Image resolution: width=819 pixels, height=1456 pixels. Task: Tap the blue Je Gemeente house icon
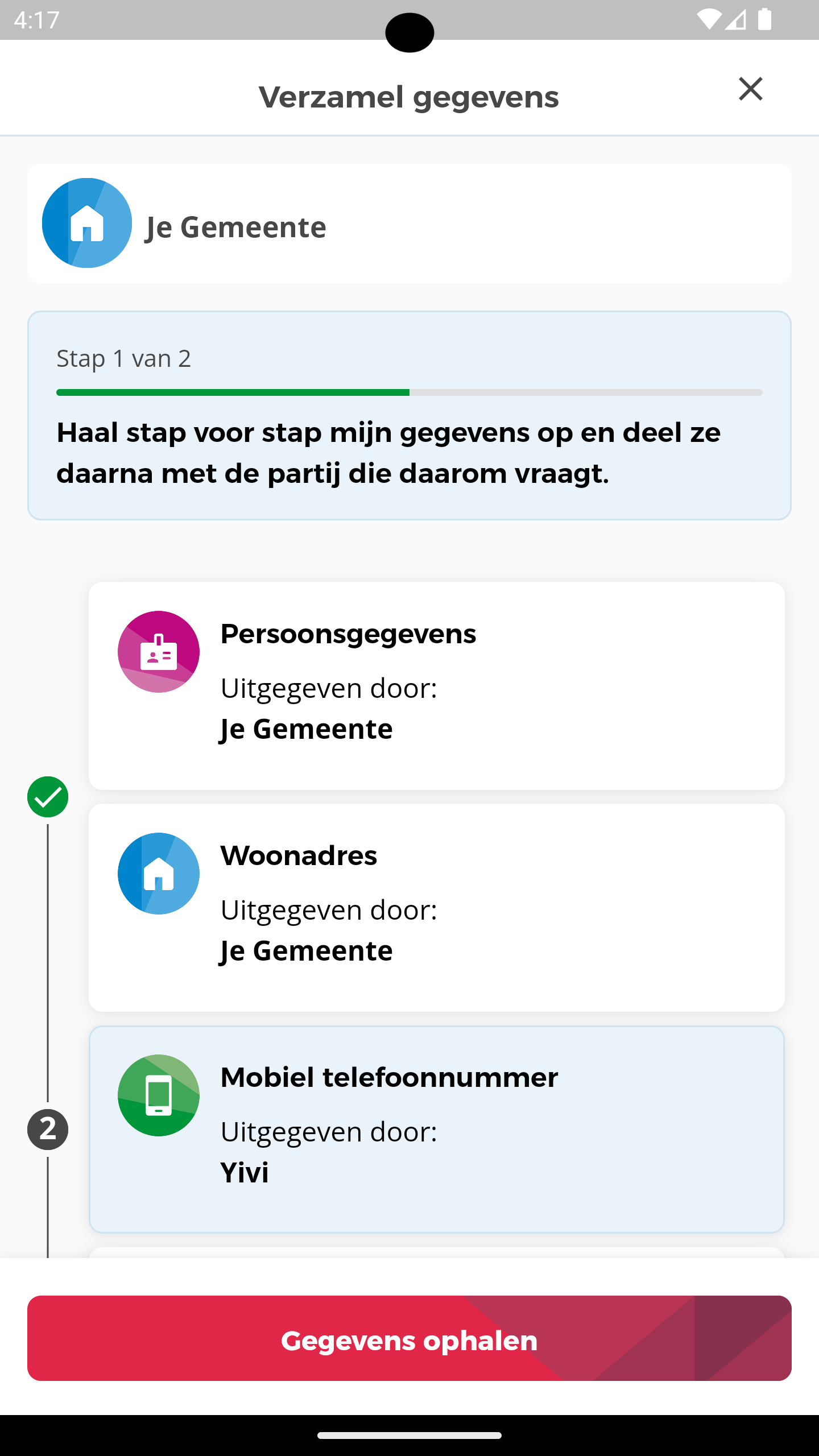(x=87, y=223)
